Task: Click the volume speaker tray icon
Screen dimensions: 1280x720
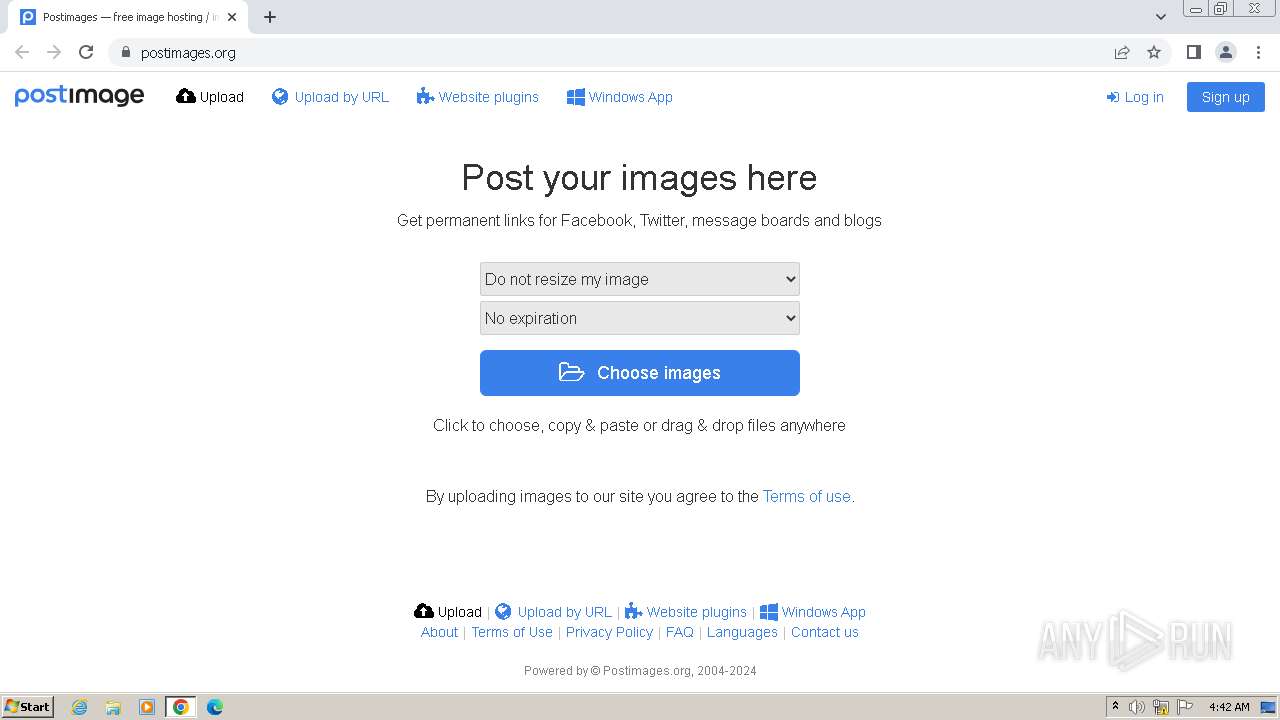Action: coord(1137,707)
